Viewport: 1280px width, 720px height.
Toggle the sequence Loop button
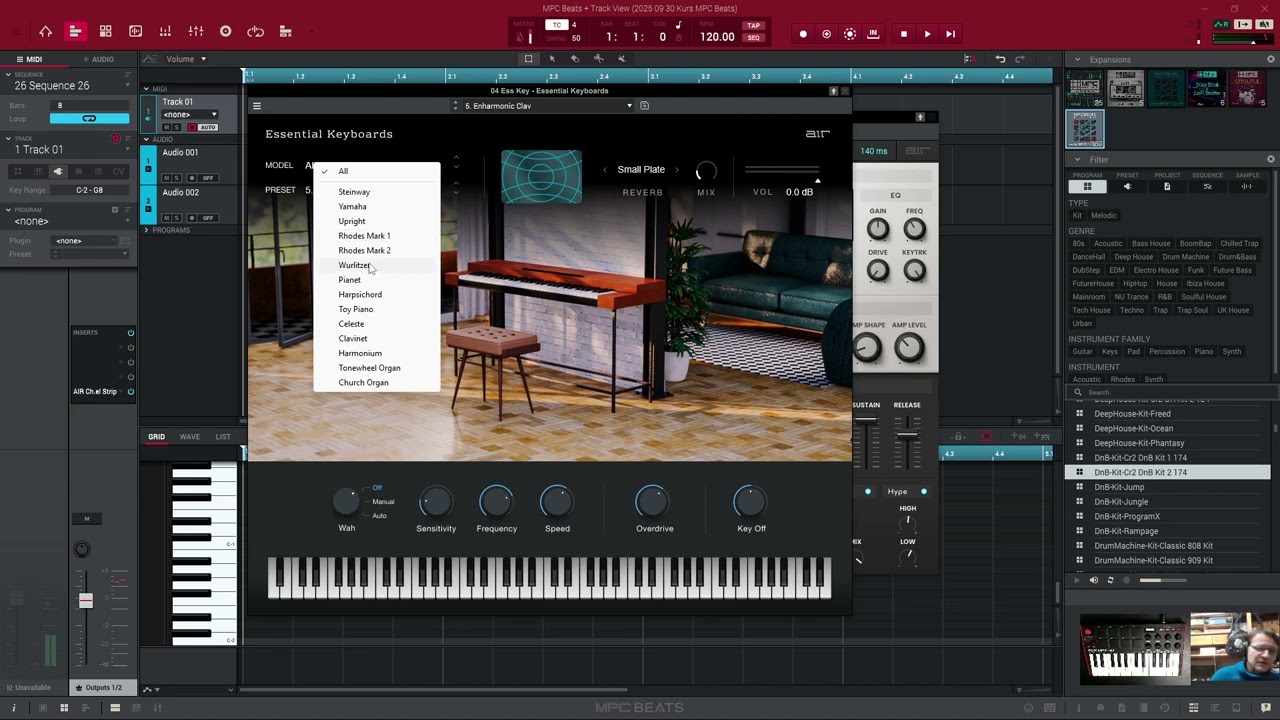pos(89,118)
